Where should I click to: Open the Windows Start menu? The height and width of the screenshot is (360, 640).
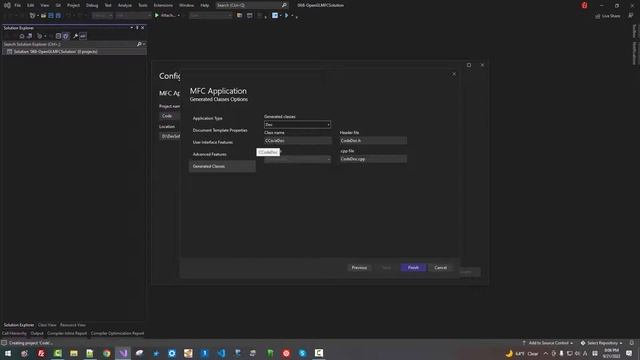tap(7, 353)
